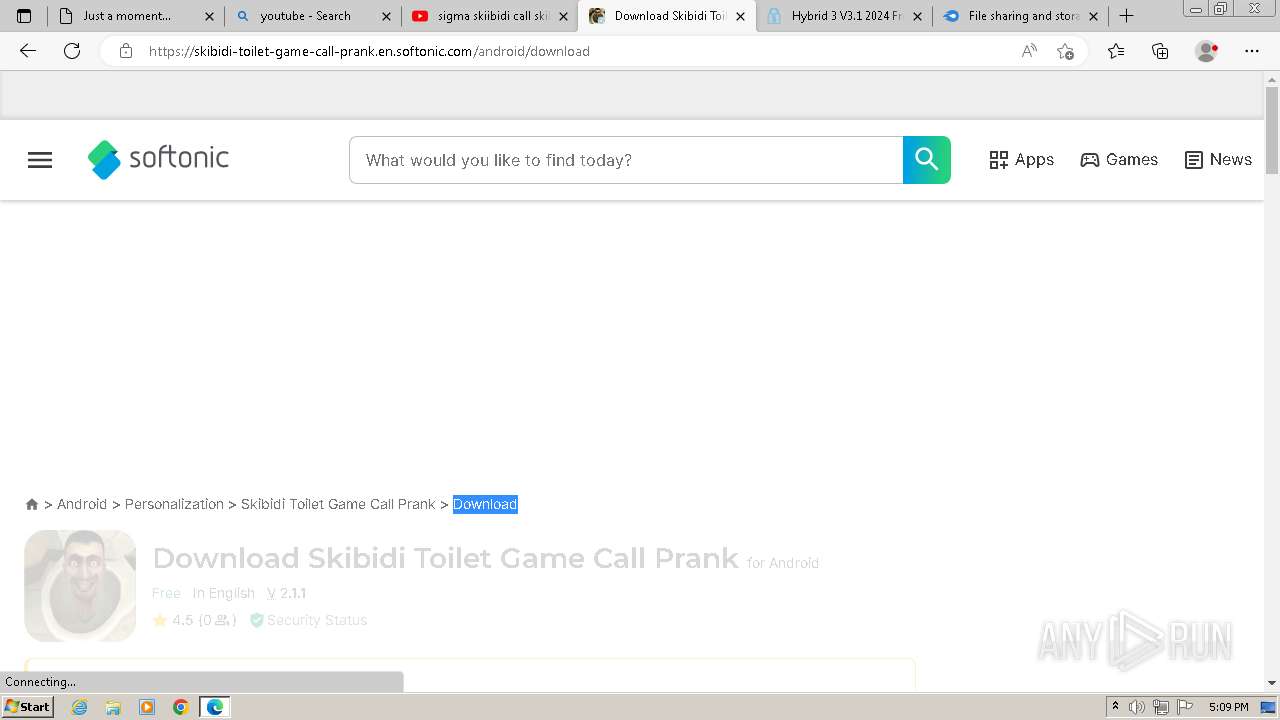Reload the current page

point(72,51)
